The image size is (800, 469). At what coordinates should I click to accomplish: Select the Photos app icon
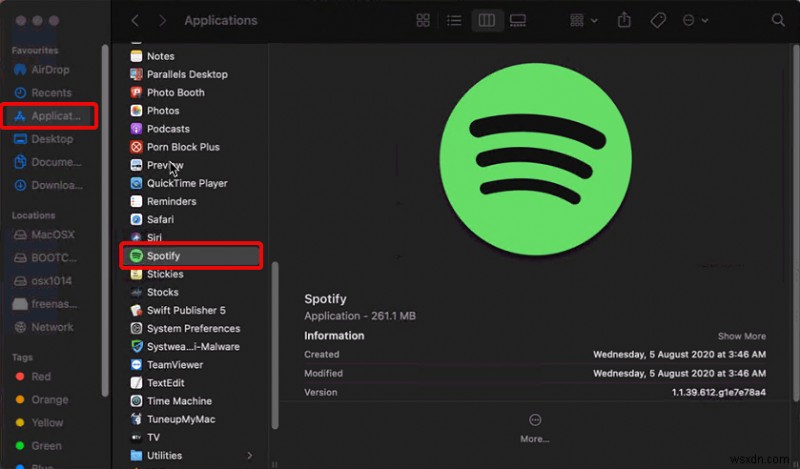[136, 110]
